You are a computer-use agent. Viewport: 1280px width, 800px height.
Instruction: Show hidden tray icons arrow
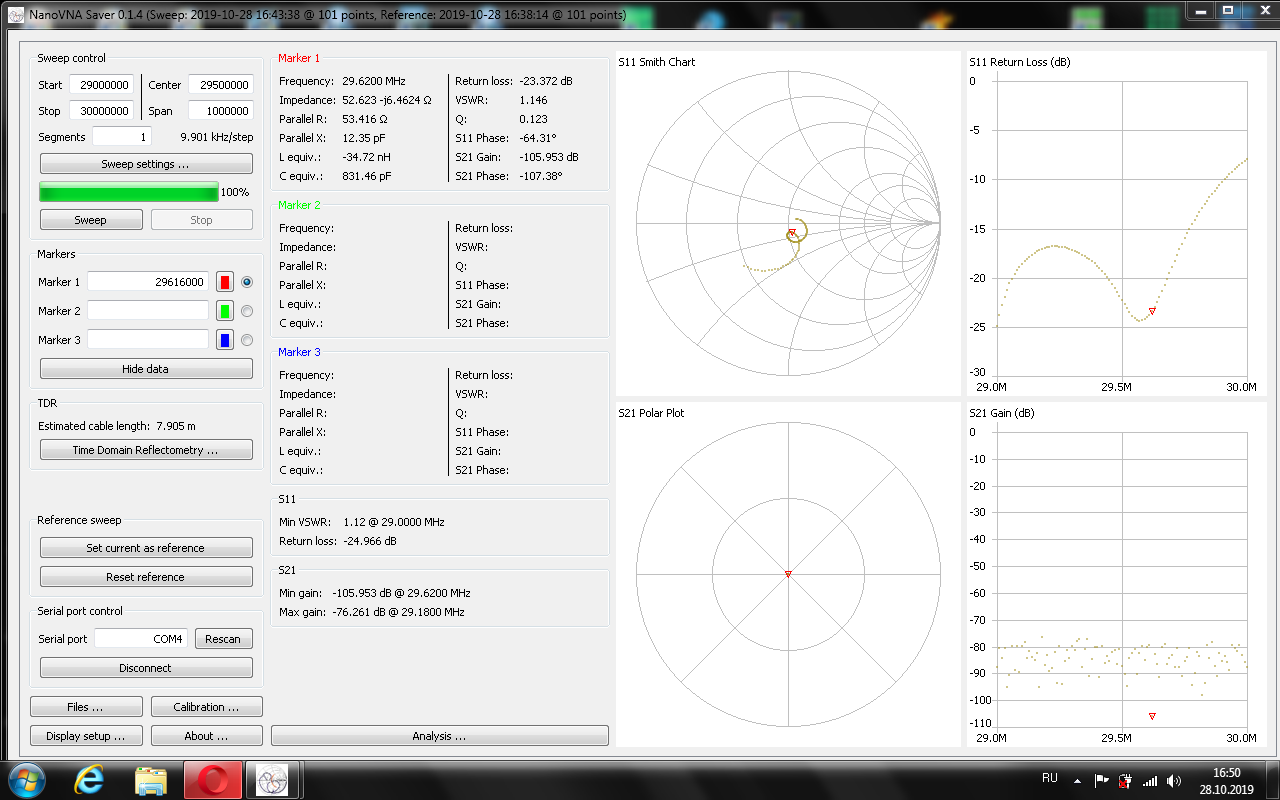pos(1077,780)
